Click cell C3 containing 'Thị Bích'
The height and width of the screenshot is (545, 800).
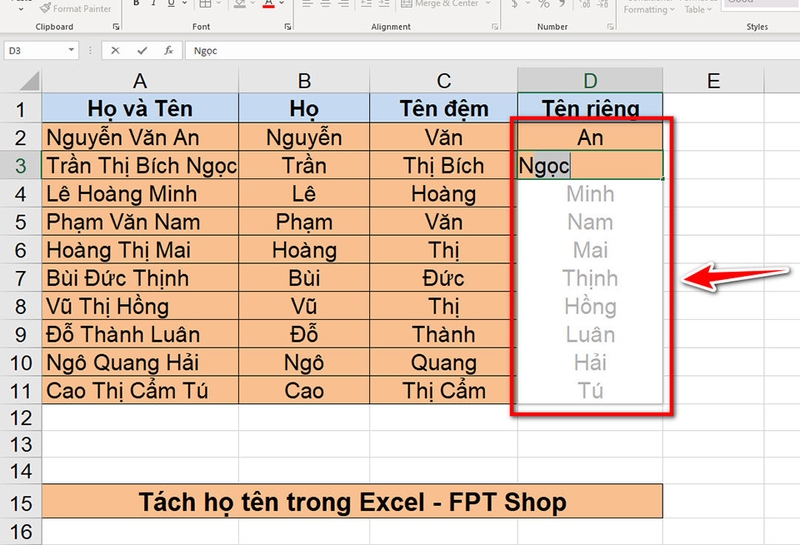tap(443, 165)
